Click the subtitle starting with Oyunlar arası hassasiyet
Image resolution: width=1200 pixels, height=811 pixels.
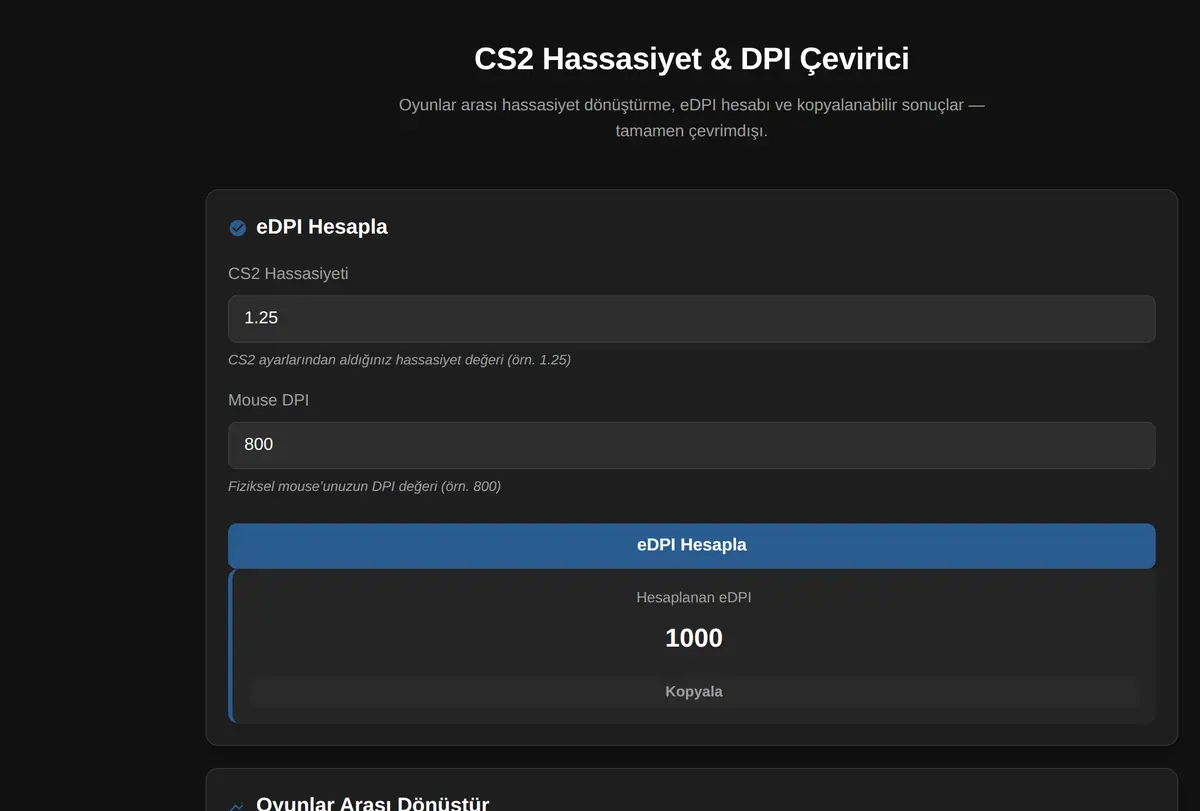(692, 118)
